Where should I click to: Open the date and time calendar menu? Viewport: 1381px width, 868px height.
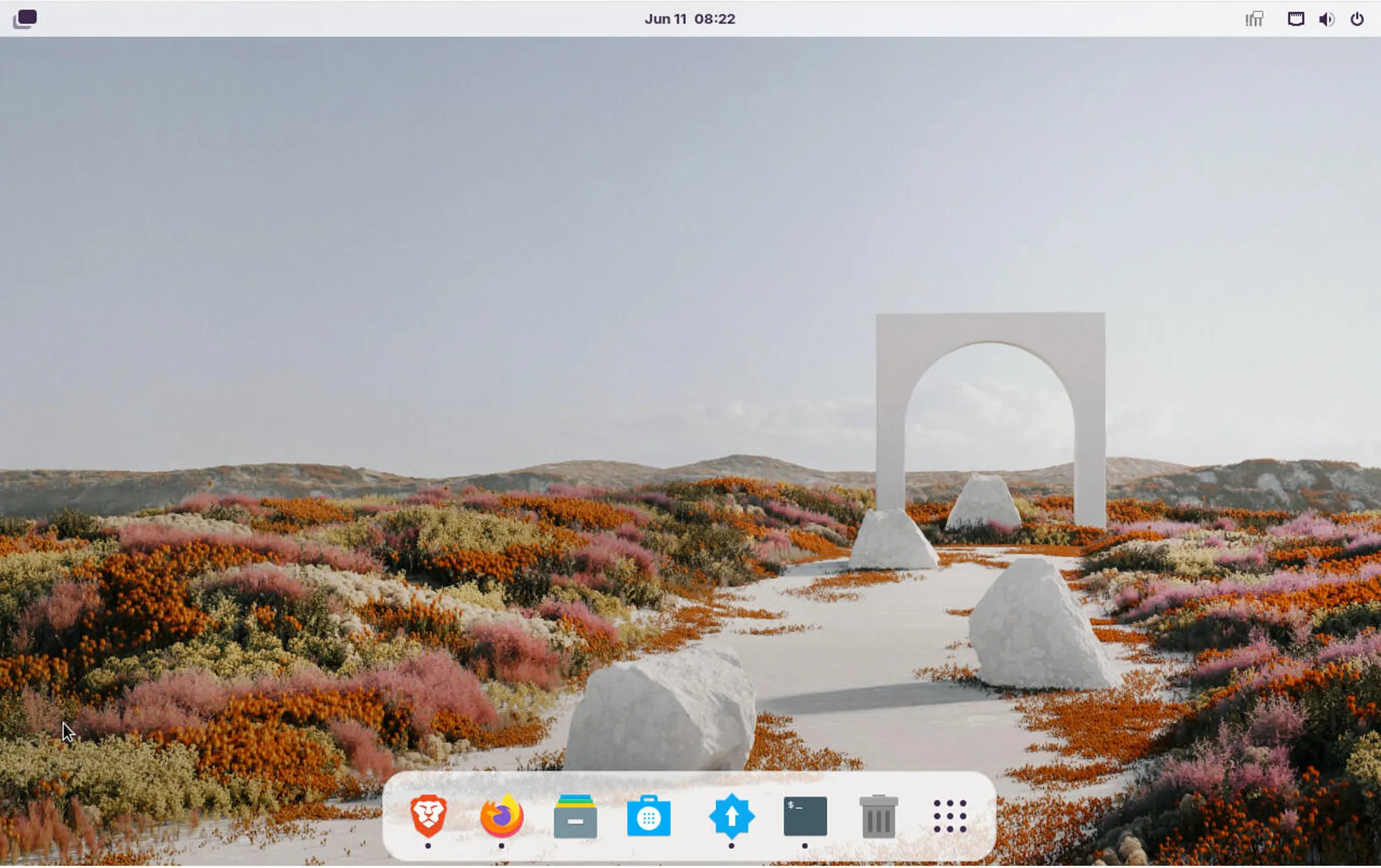pos(689,19)
